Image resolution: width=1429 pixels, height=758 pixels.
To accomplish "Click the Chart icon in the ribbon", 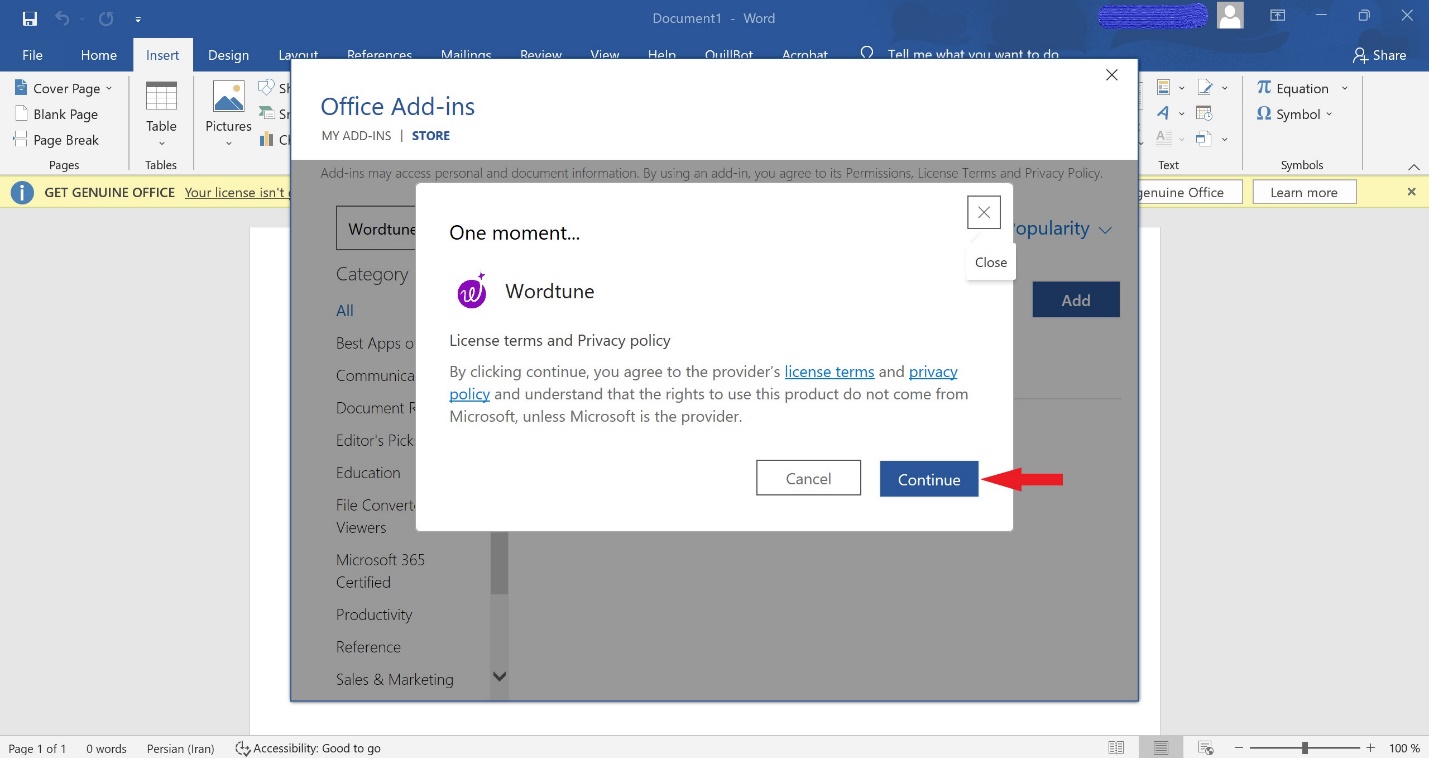I will click(267, 140).
